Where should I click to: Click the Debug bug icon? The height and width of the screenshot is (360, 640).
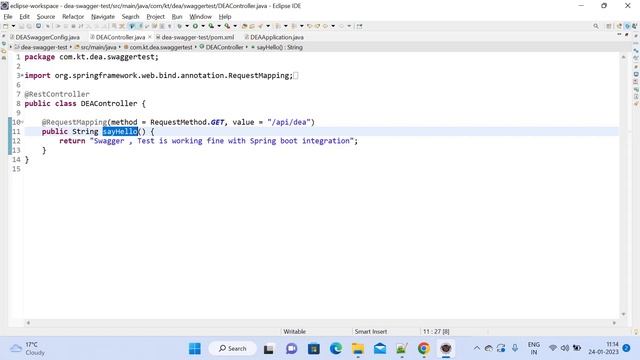click(179, 26)
